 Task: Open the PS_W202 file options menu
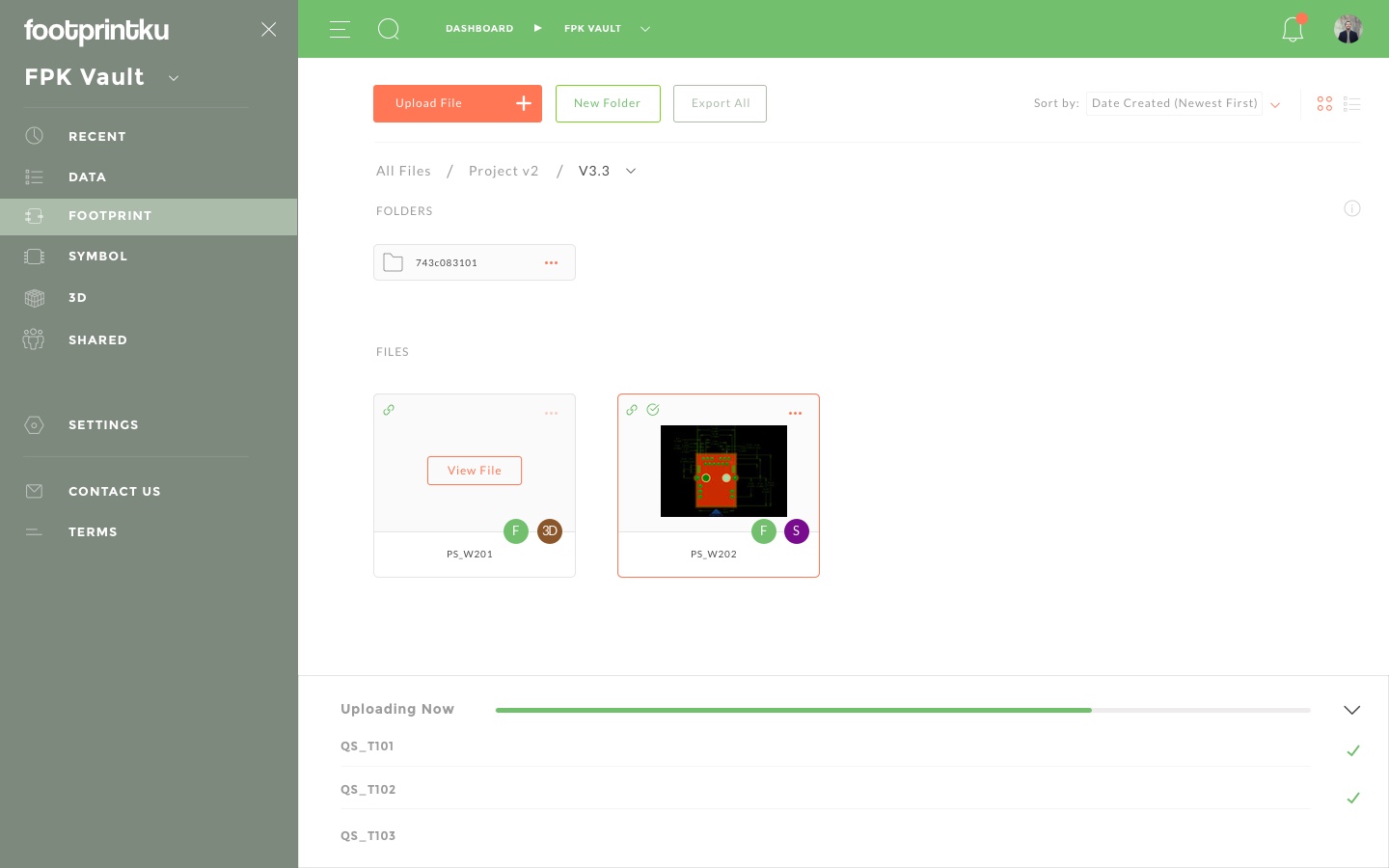point(795,413)
